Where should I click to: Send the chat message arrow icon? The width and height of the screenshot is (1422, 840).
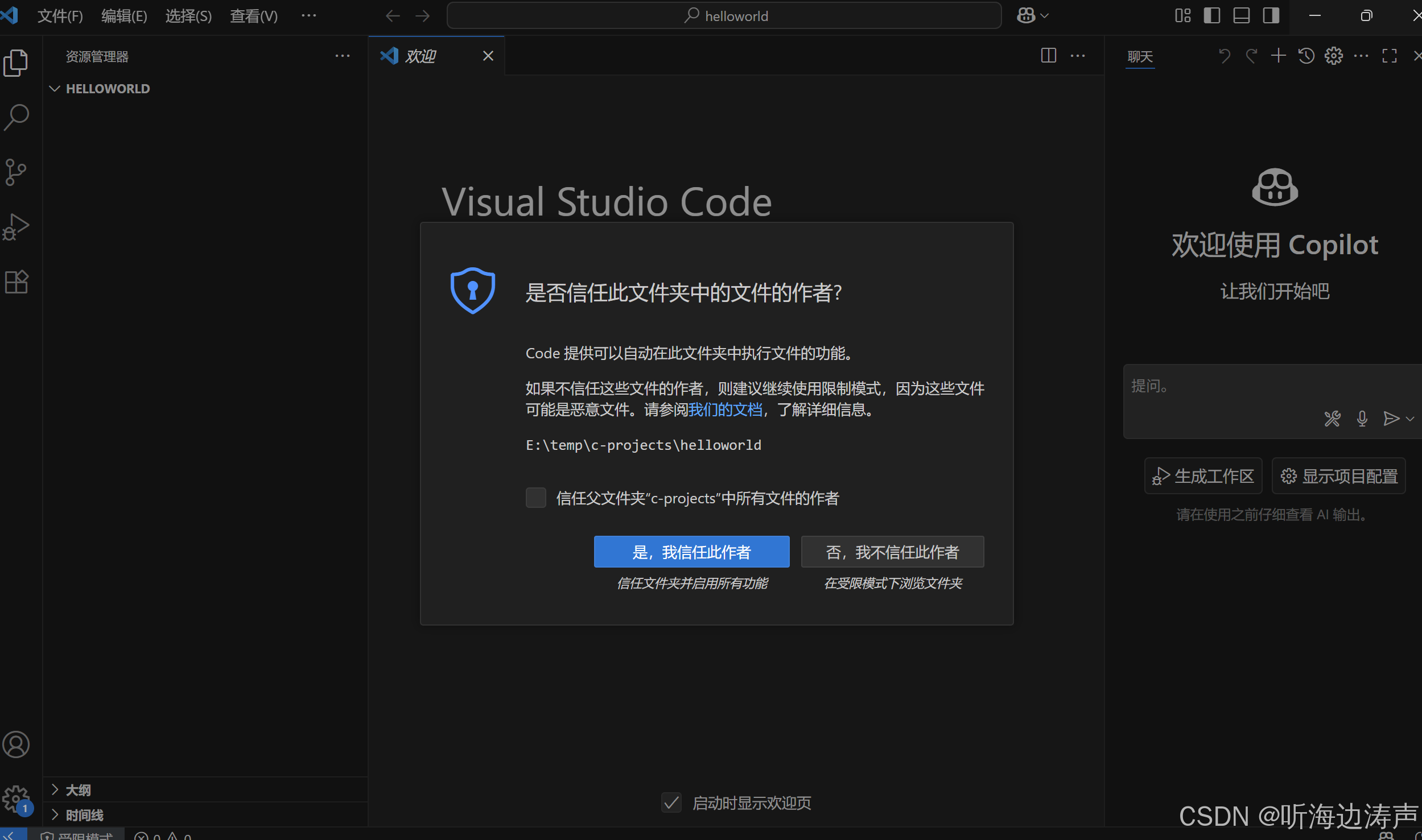coord(1391,419)
